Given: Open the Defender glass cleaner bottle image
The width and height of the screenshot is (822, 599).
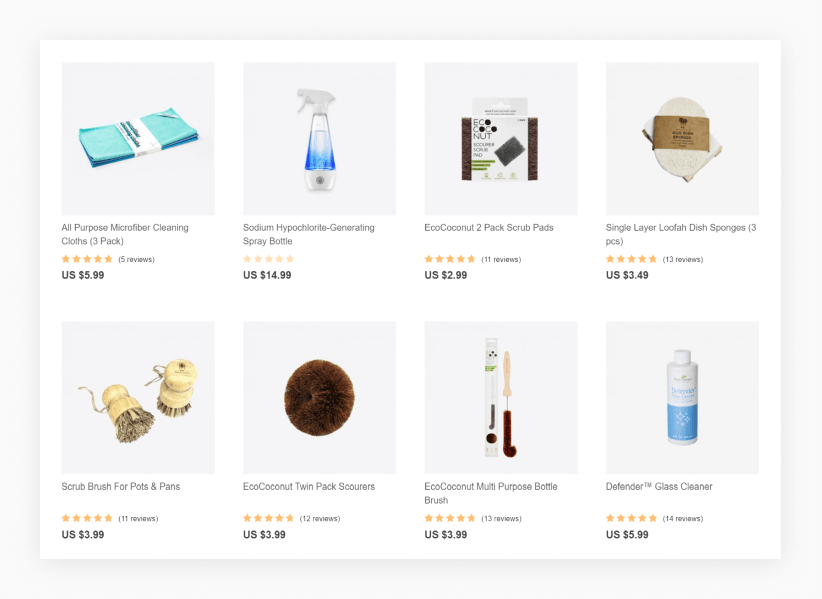Looking at the screenshot, I should click(x=682, y=398).
